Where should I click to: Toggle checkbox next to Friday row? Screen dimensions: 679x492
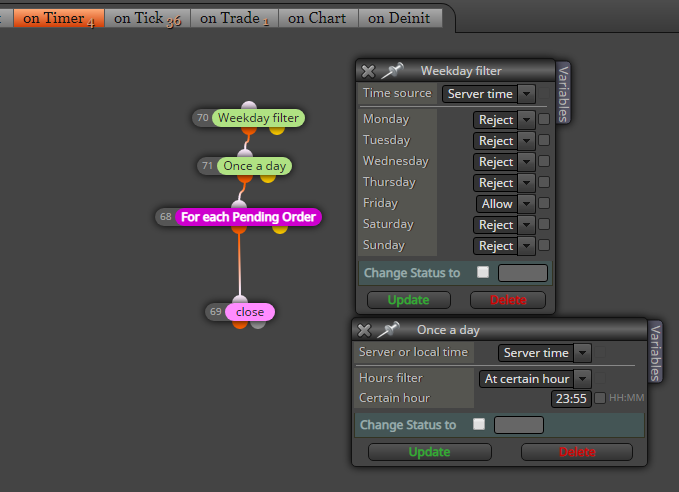[x=544, y=203]
